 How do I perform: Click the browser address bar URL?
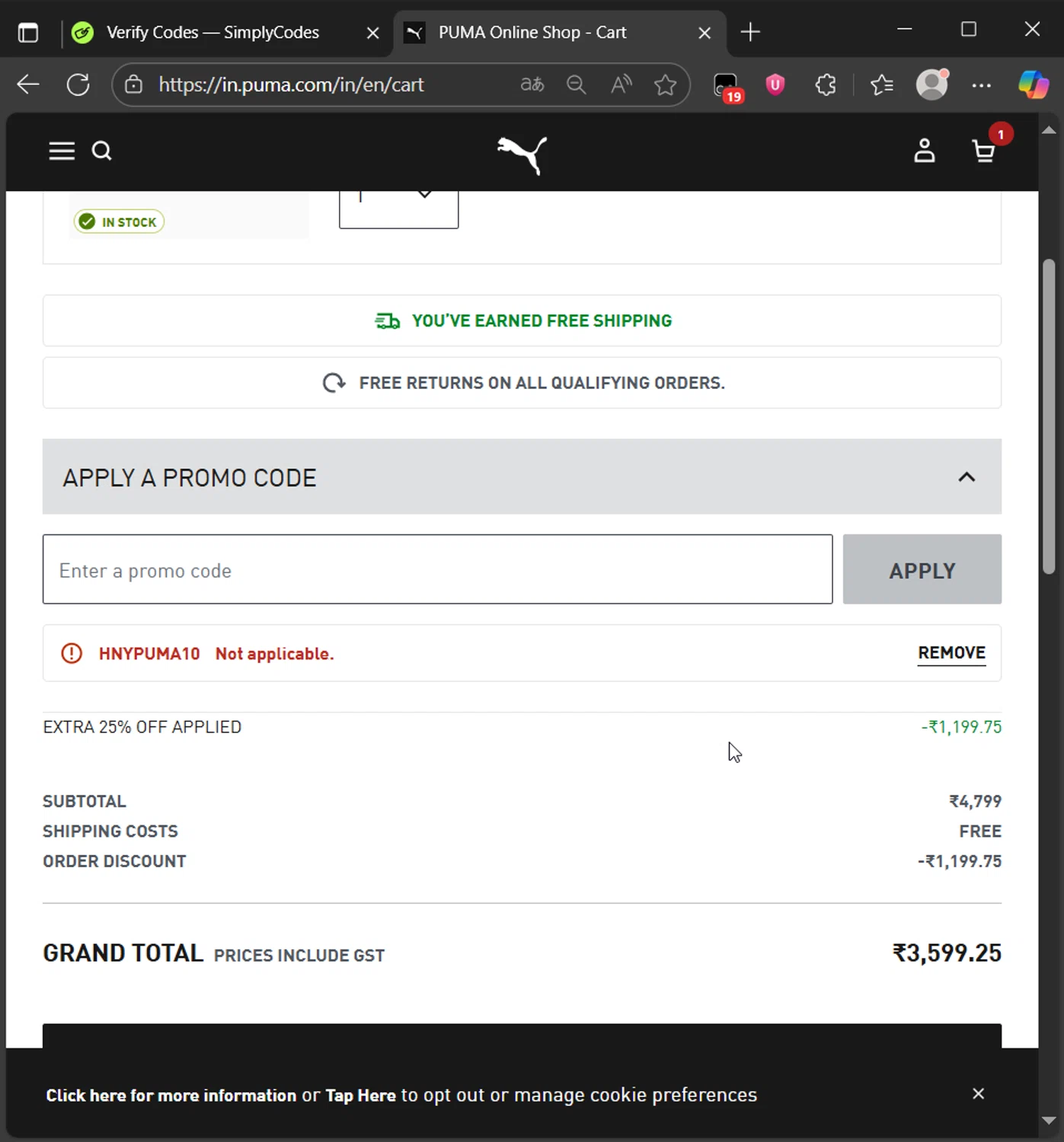291,85
